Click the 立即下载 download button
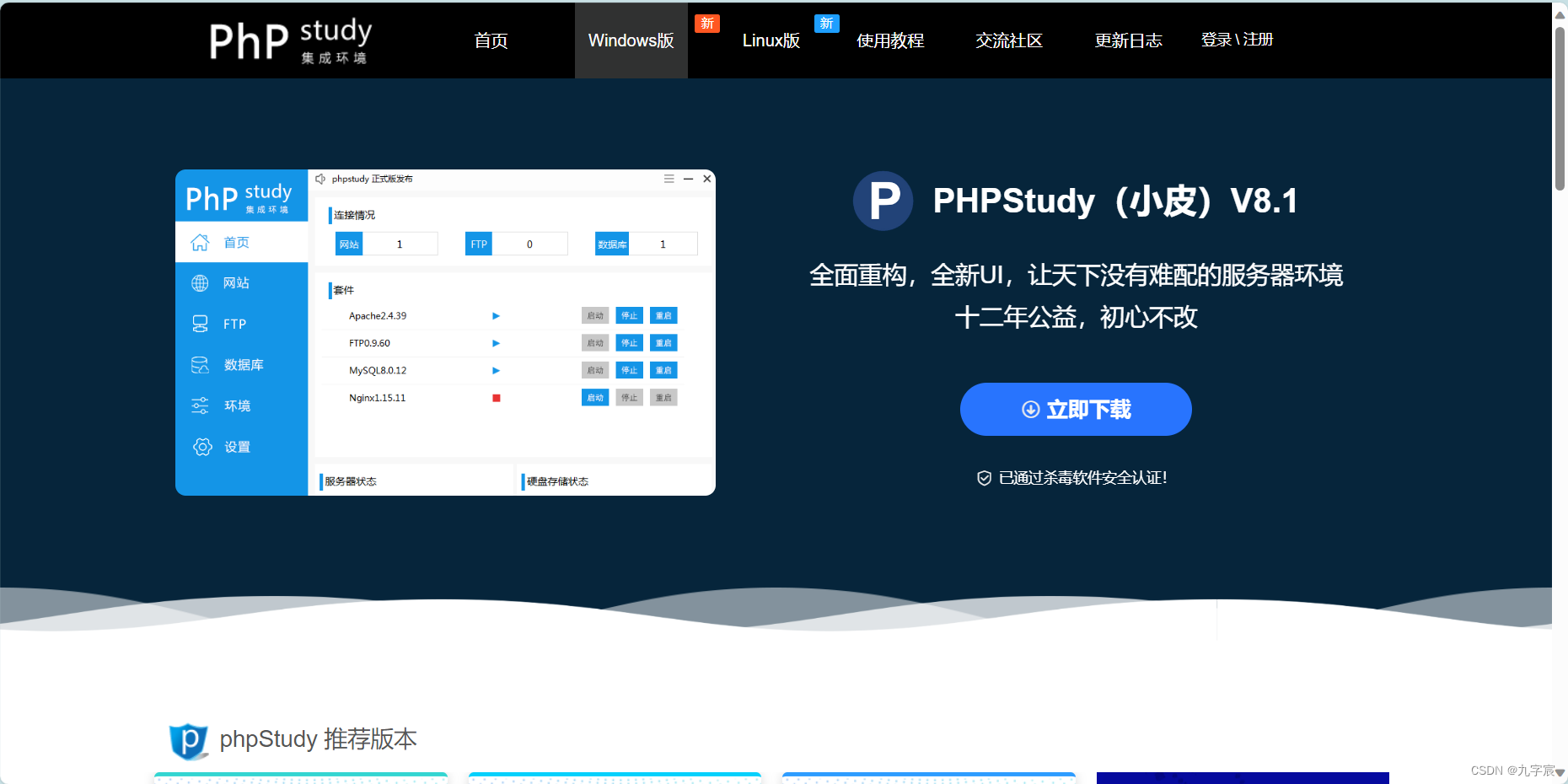Viewport: 1568px width, 784px height. pos(1076,409)
